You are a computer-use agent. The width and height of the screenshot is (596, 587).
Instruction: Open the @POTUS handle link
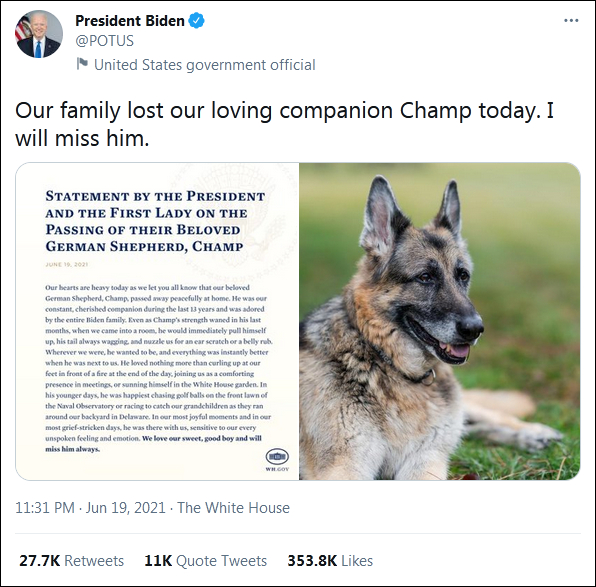click(x=105, y=41)
